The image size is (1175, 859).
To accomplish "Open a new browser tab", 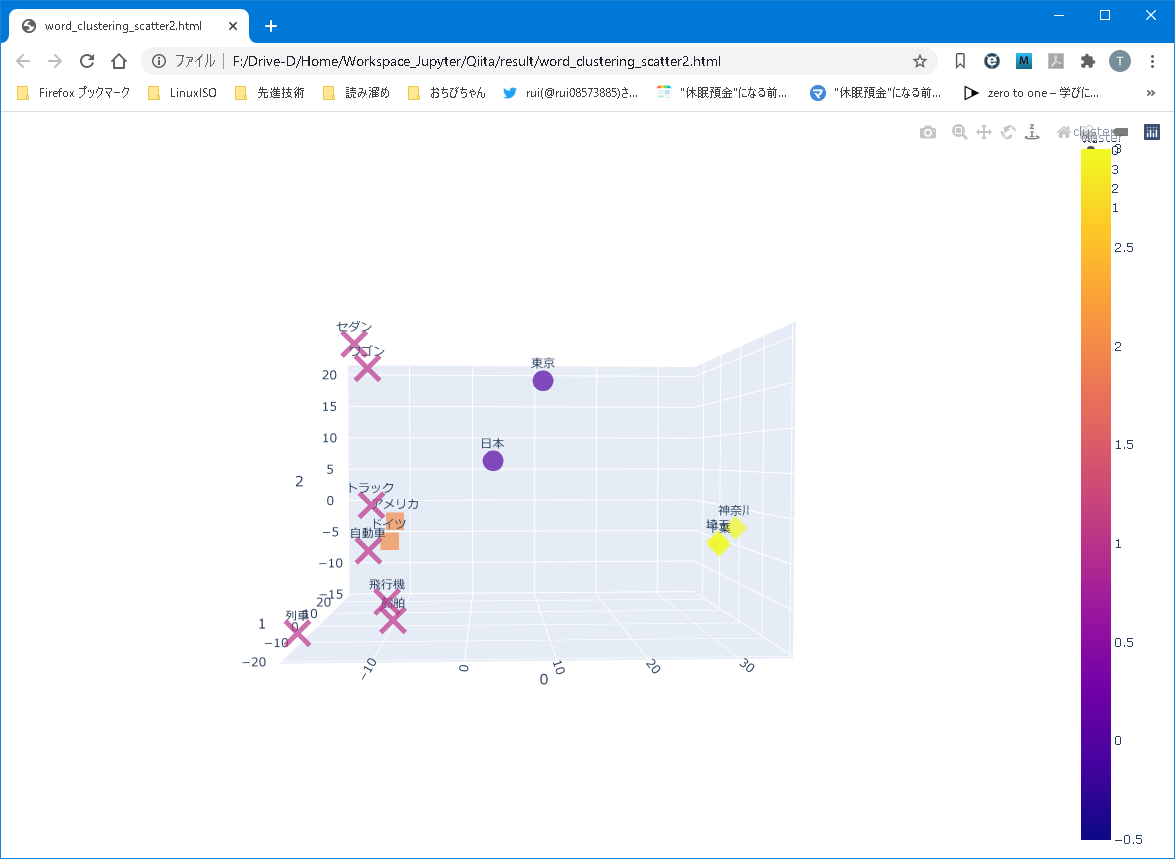I will 271,26.
